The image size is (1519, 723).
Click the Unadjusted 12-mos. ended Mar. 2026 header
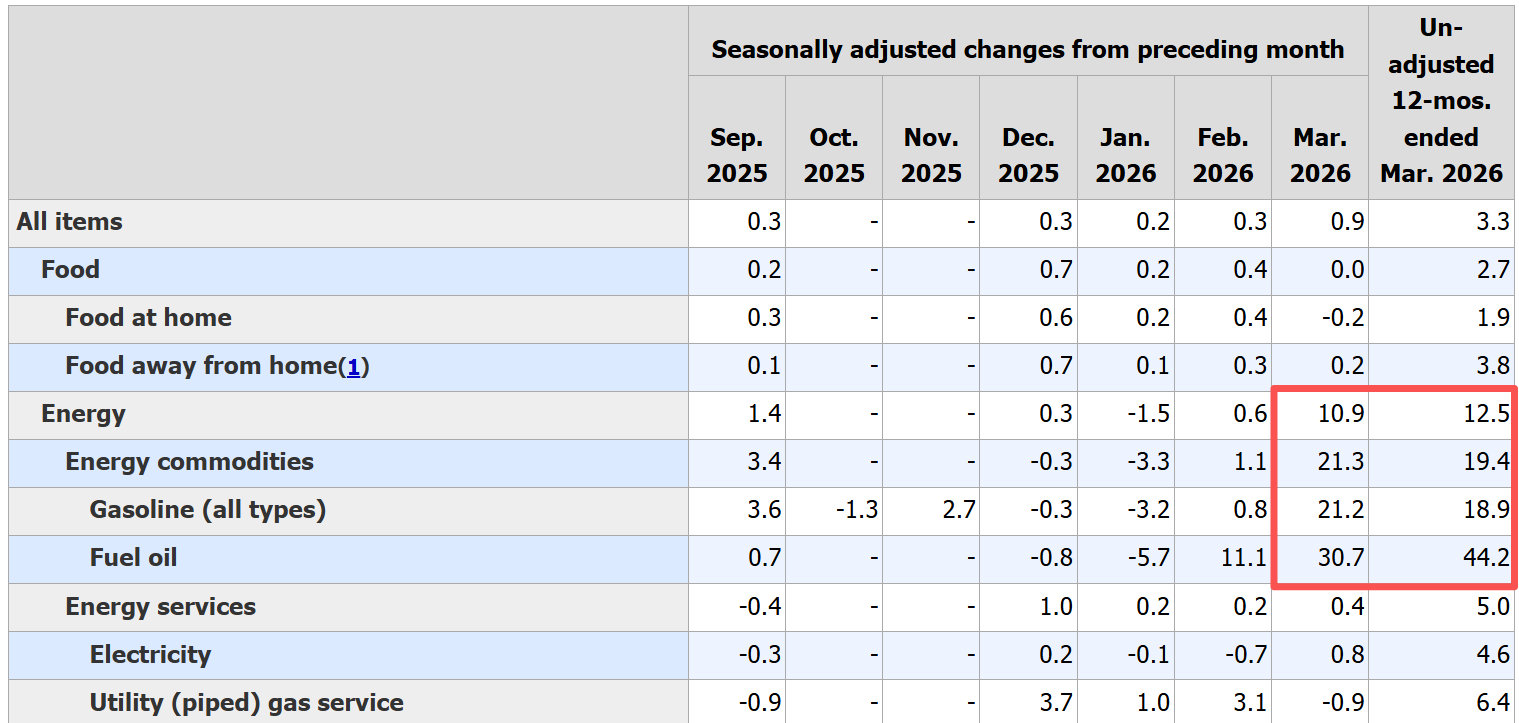1441,101
